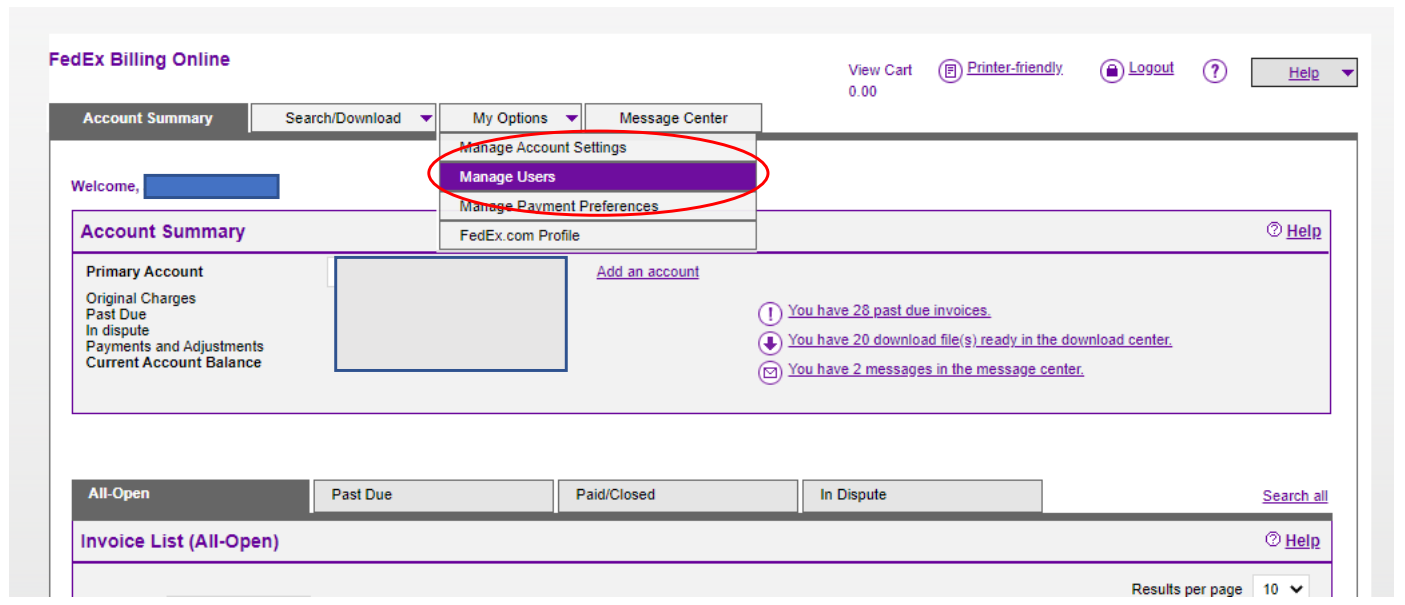This screenshot has width=1405, height=605.
Task: Select FedEx.com Profile option
Action: click(520, 235)
